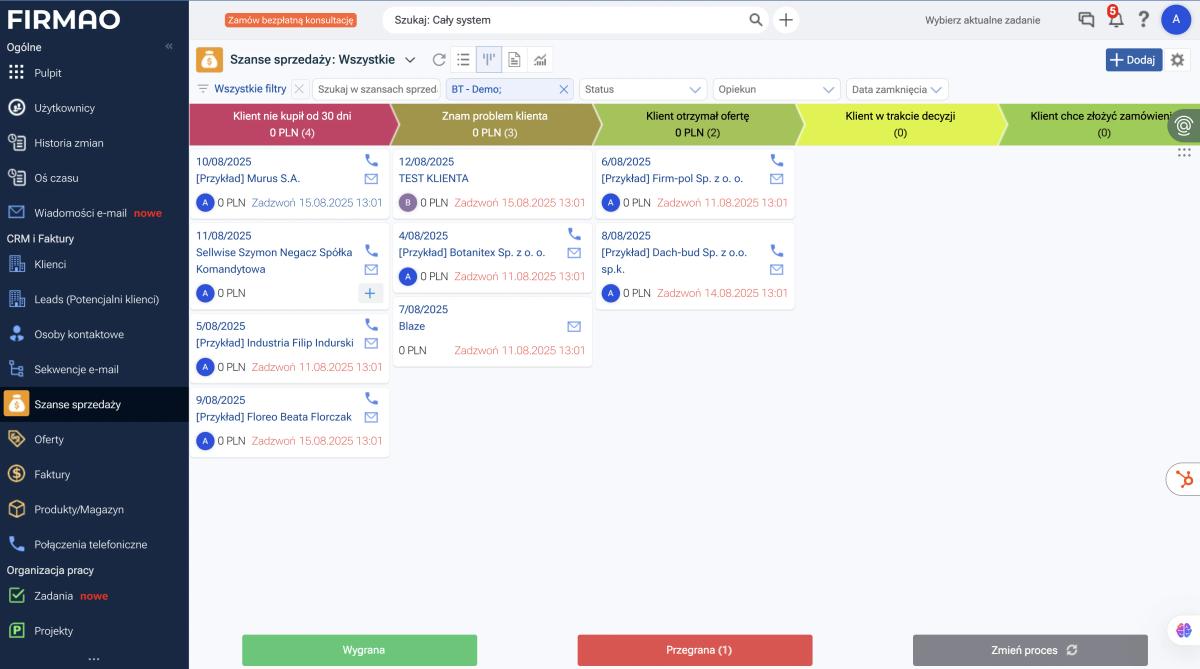Click phone icon on Firm-pol card
The width and height of the screenshot is (1200, 669).
(x=777, y=160)
